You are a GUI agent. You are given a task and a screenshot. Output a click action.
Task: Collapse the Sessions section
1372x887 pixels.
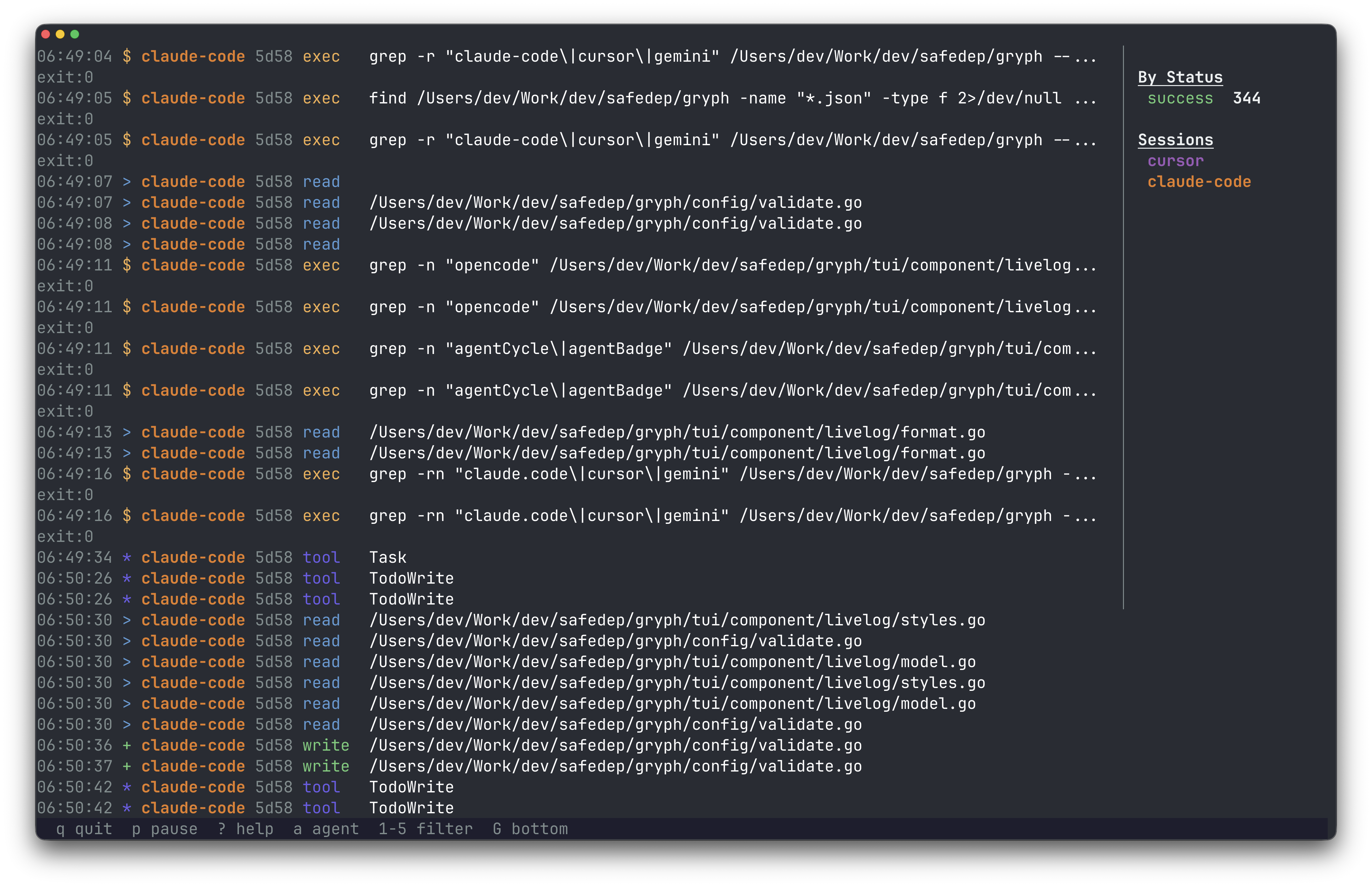(1175, 140)
